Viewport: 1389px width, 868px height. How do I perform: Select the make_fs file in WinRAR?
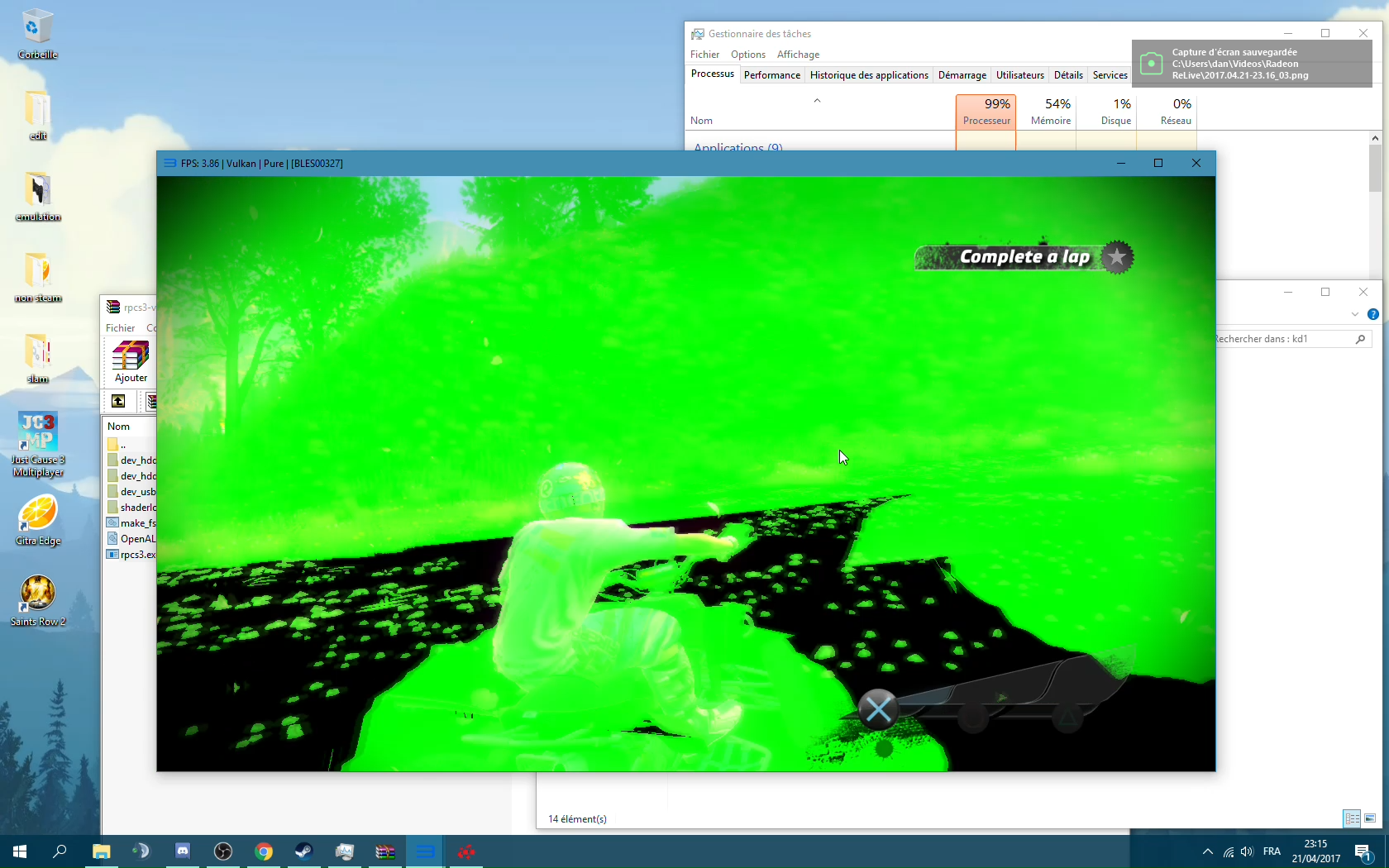[131, 523]
